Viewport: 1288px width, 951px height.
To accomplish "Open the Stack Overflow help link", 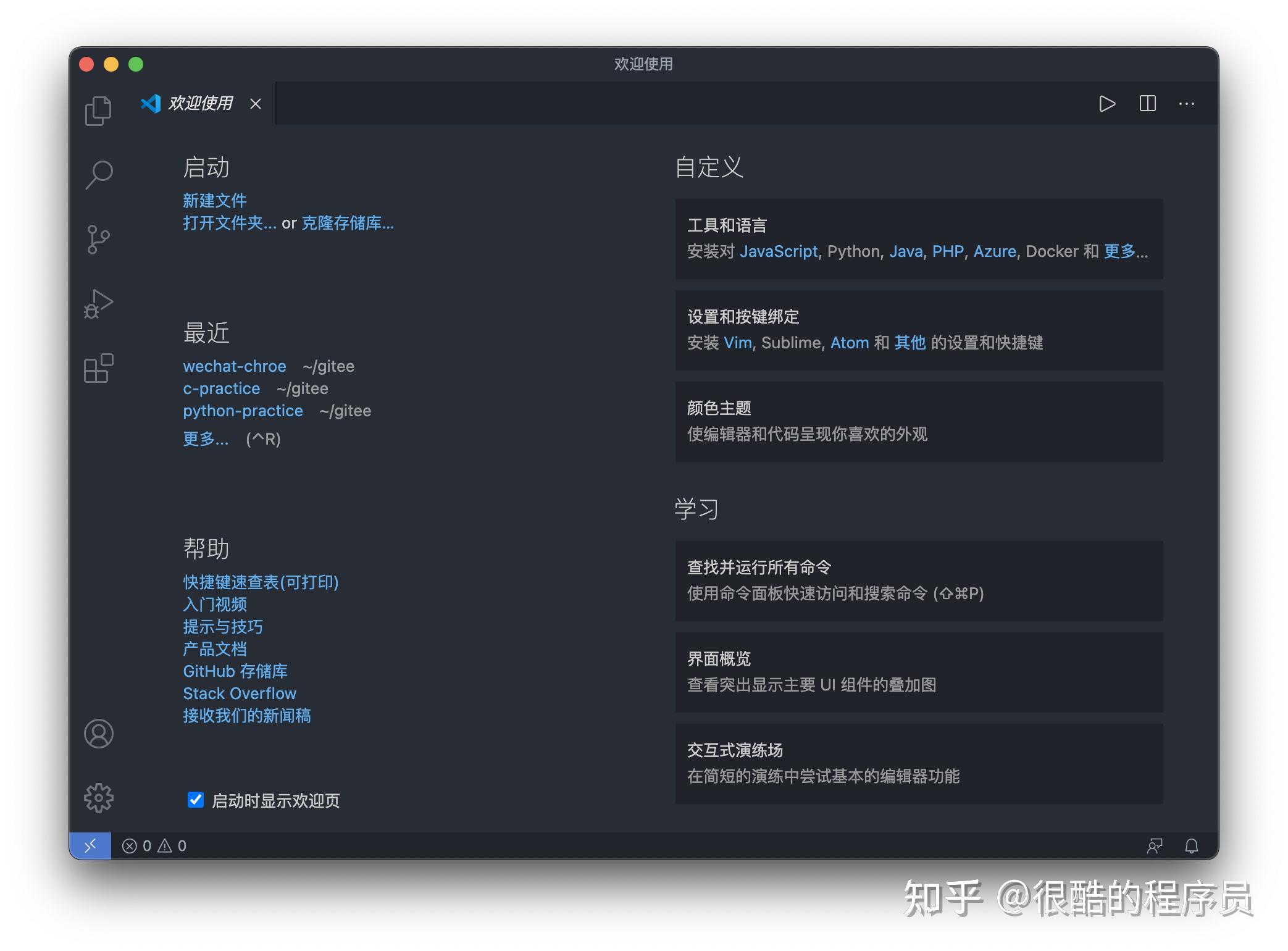I will click(239, 693).
